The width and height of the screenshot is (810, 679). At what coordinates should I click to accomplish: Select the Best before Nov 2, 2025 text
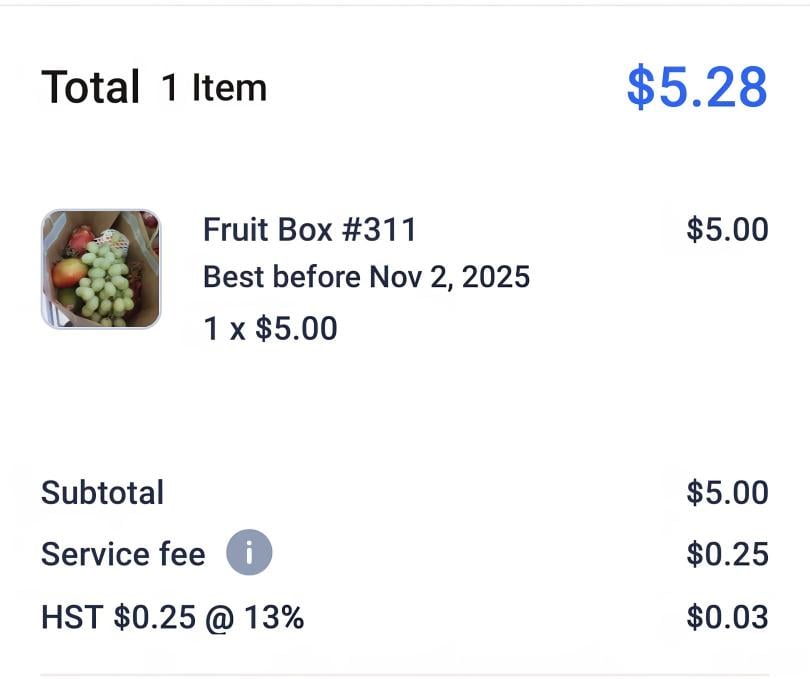pyautogui.click(x=366, y=277)
